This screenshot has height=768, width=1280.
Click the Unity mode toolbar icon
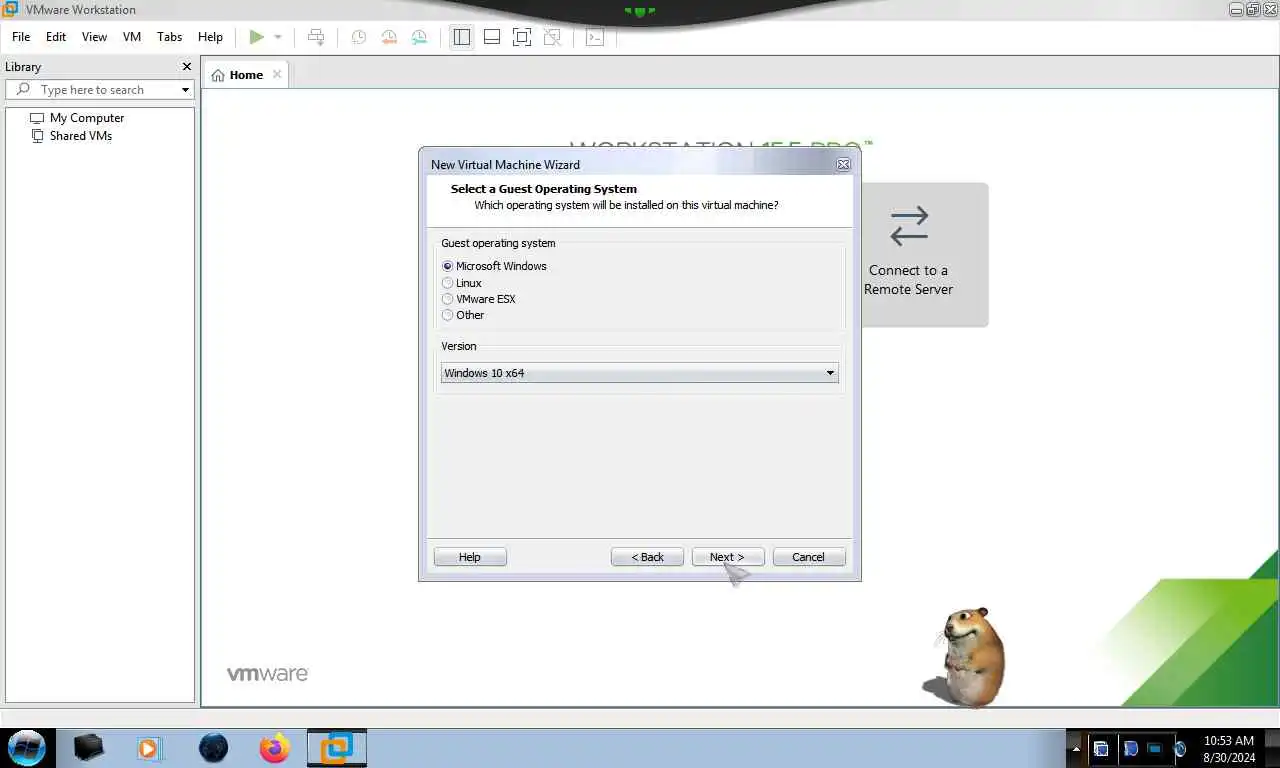tap(552, 37)
